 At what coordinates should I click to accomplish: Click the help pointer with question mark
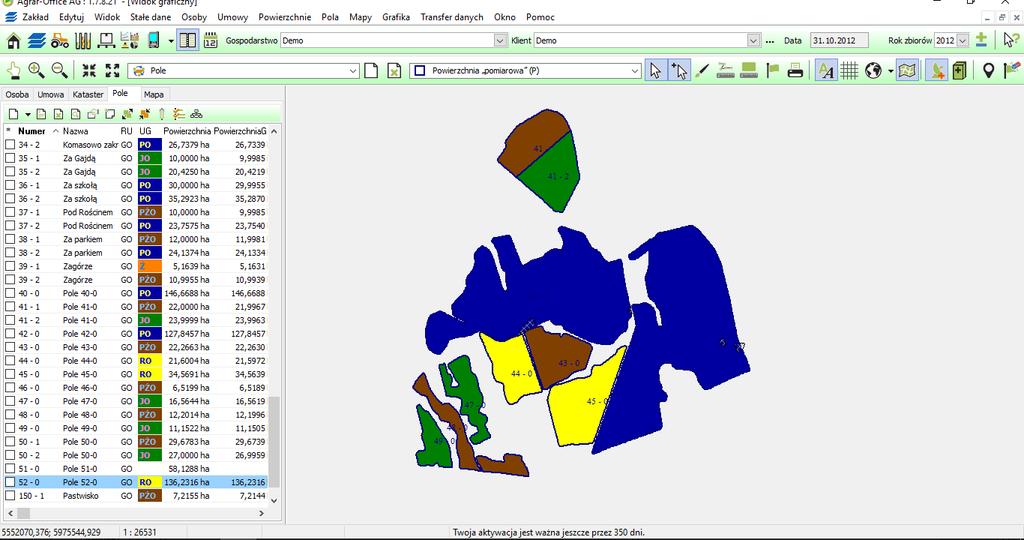coord(1012,40)
